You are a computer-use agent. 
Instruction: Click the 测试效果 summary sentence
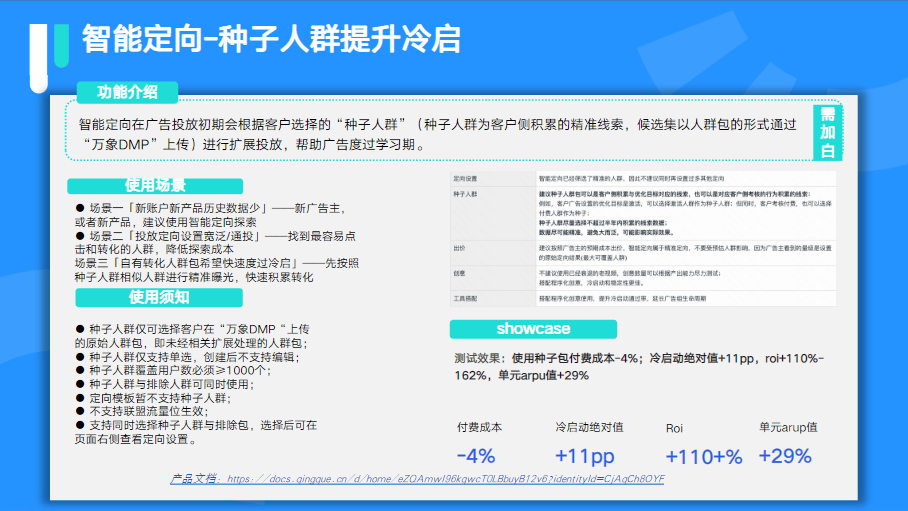tap(639, 367)
